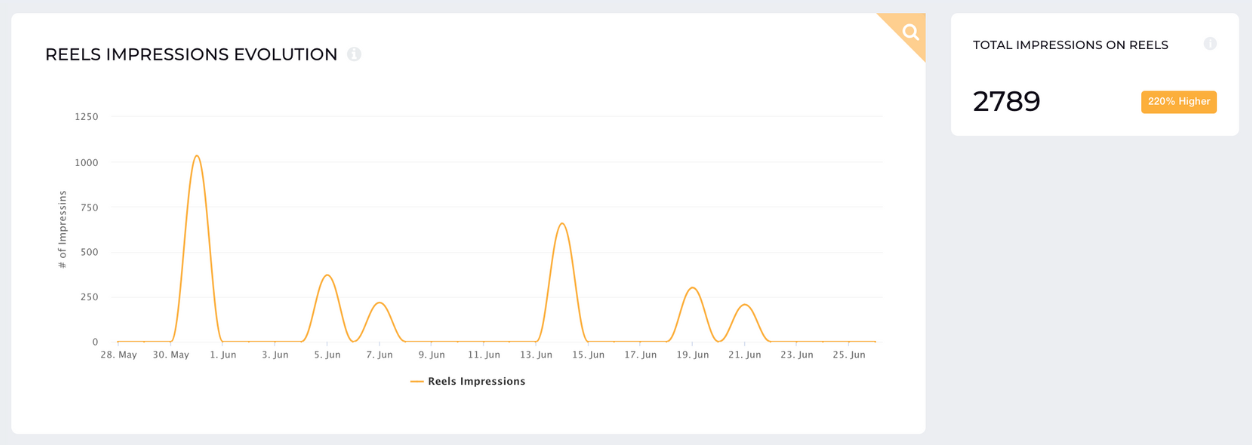Screen dimensions: 1252x445
Task: Click the 220% Higher badge
Action: 1179,102
